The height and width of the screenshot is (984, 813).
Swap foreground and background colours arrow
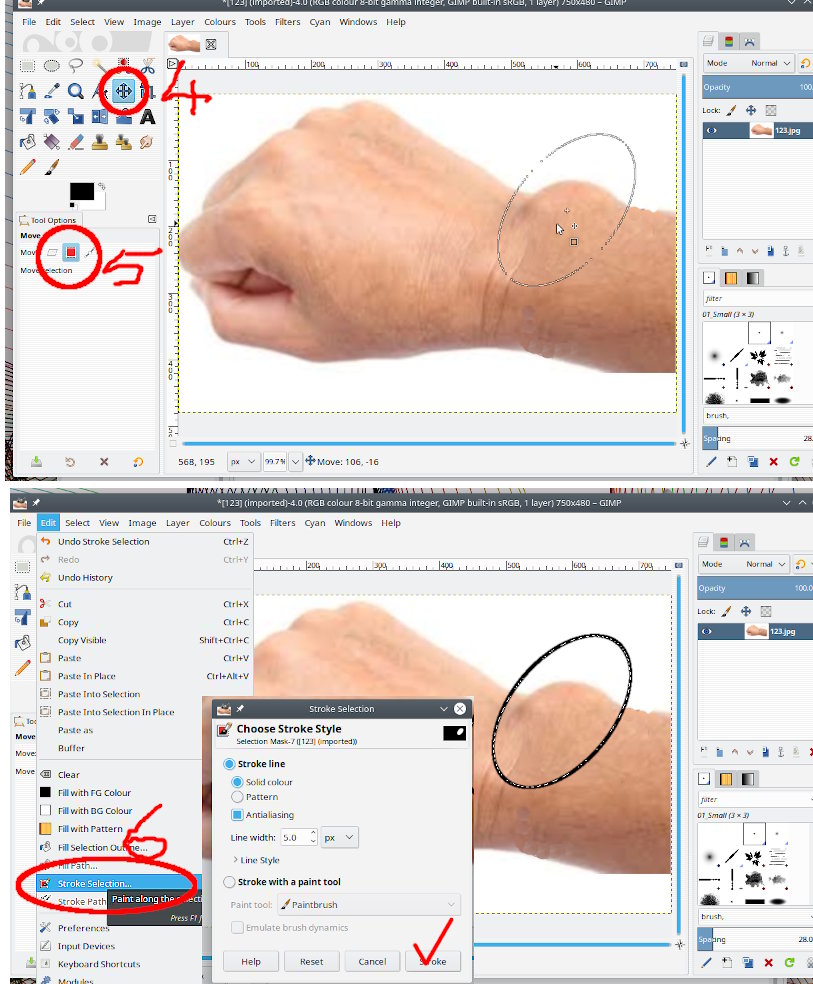(102, 186)
